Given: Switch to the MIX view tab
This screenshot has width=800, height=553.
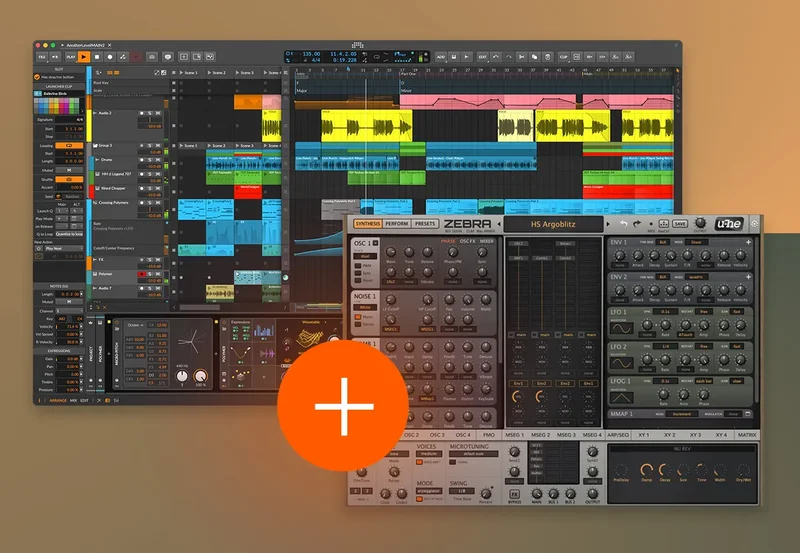Looking at the screenshot, I should point(73,400).
